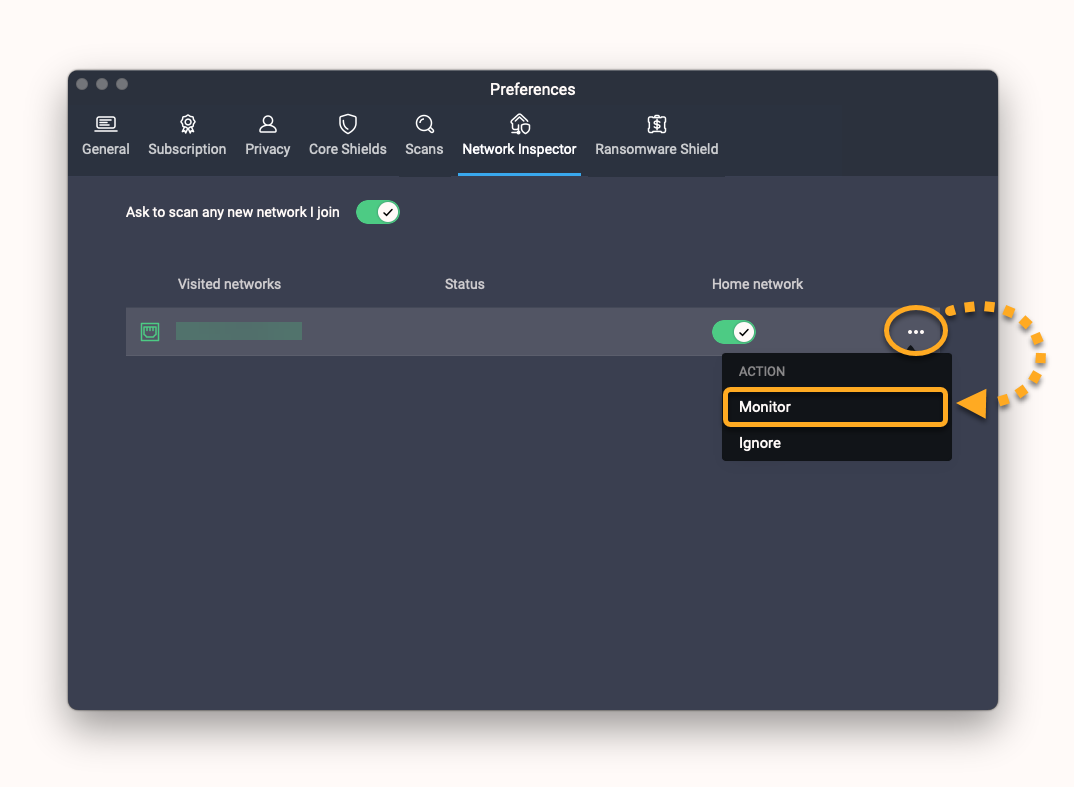Viewport: 1074px width, 787px height.
Task: Open the General preferences icon
Action: click(105, 124)
